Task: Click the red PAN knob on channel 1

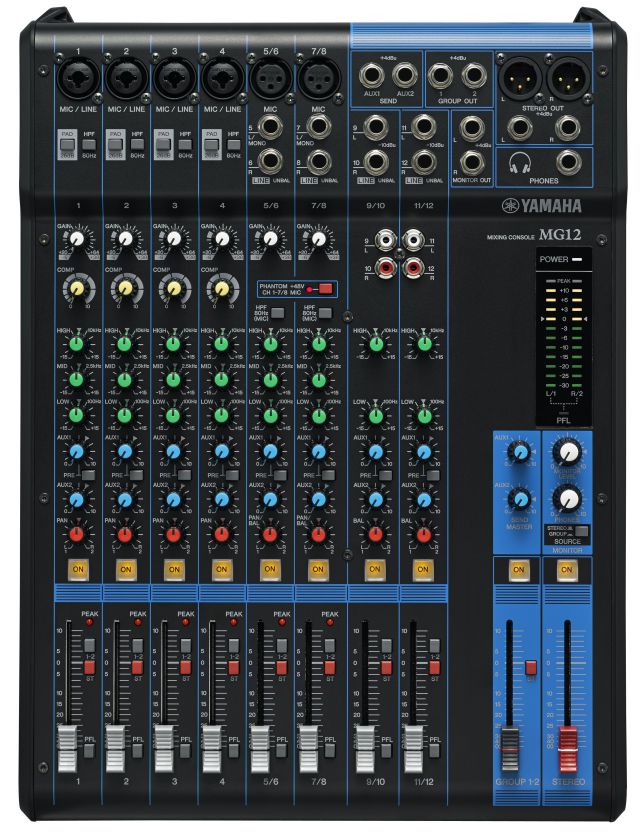Action: (x=76, y=534)
